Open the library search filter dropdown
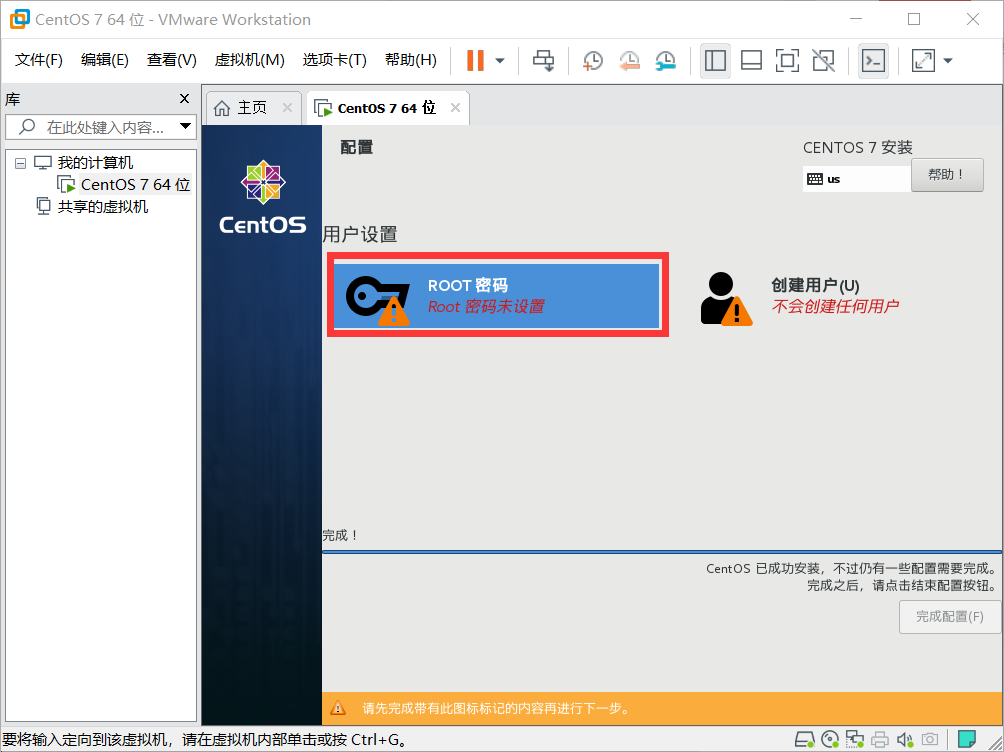This screenshot has height=752, width=1004. pyautogui.click(x=185, y=126)
